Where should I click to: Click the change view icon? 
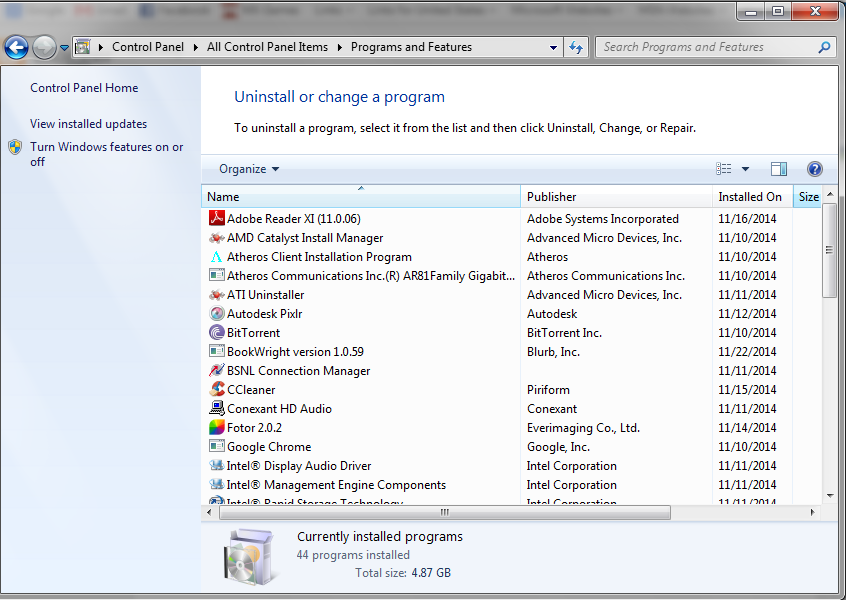click(724, 169)
